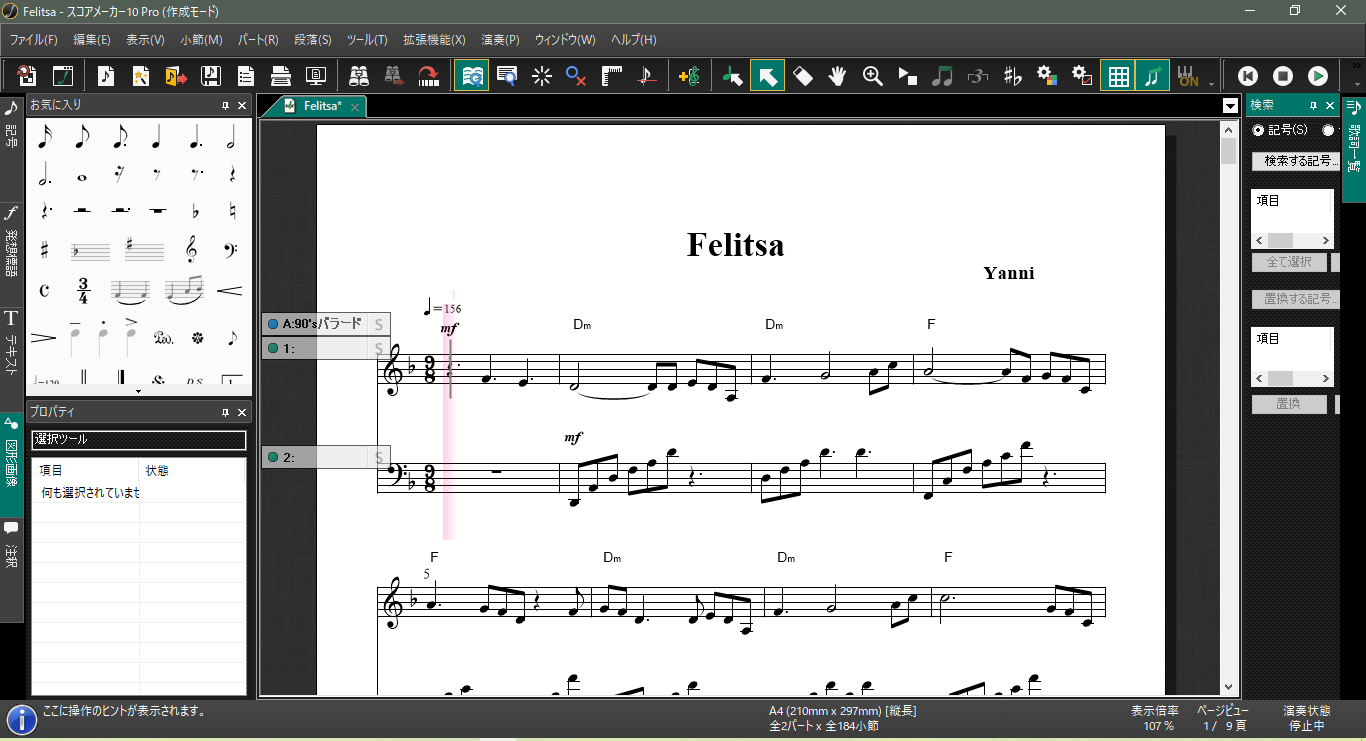This screenshot has height=741, width=1366.
Task: Open the ファイル(F) menu
Action: click(x=34, y=40)
